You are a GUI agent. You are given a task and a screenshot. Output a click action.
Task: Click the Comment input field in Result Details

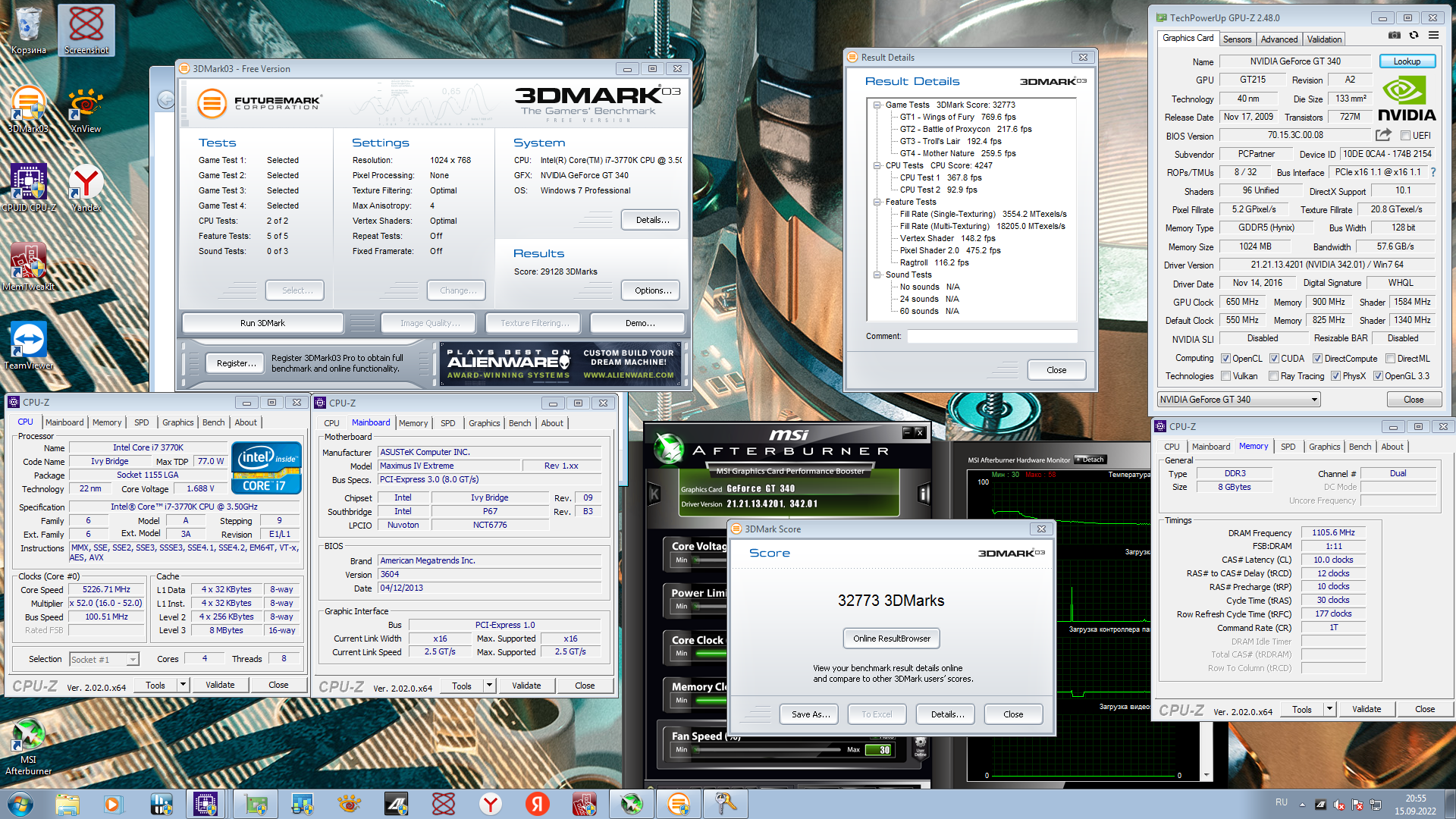click(993, 336)
